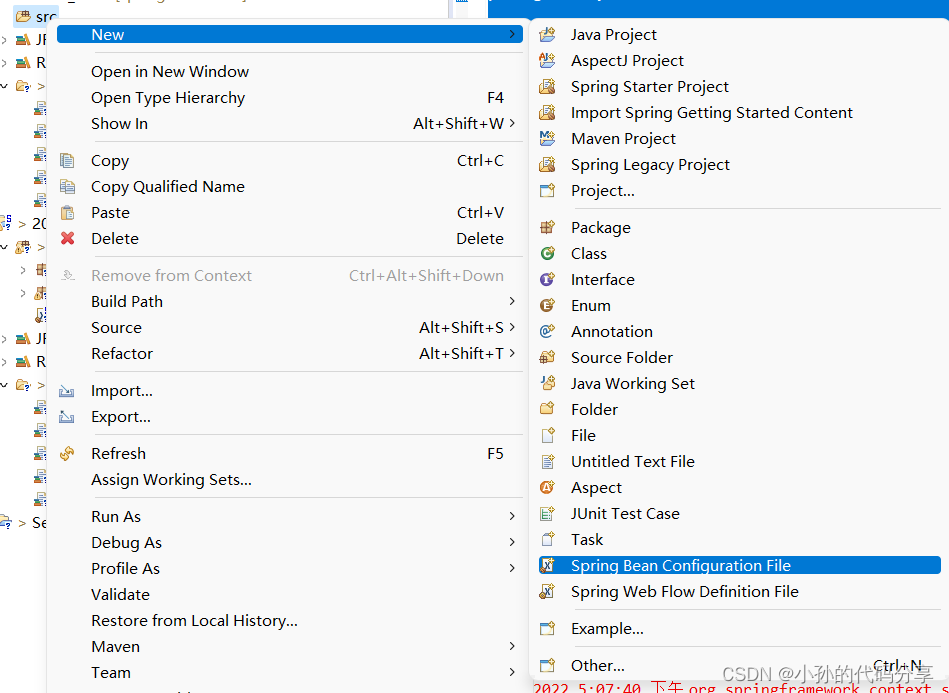Click the purple Interface icon

click(547, 280)
